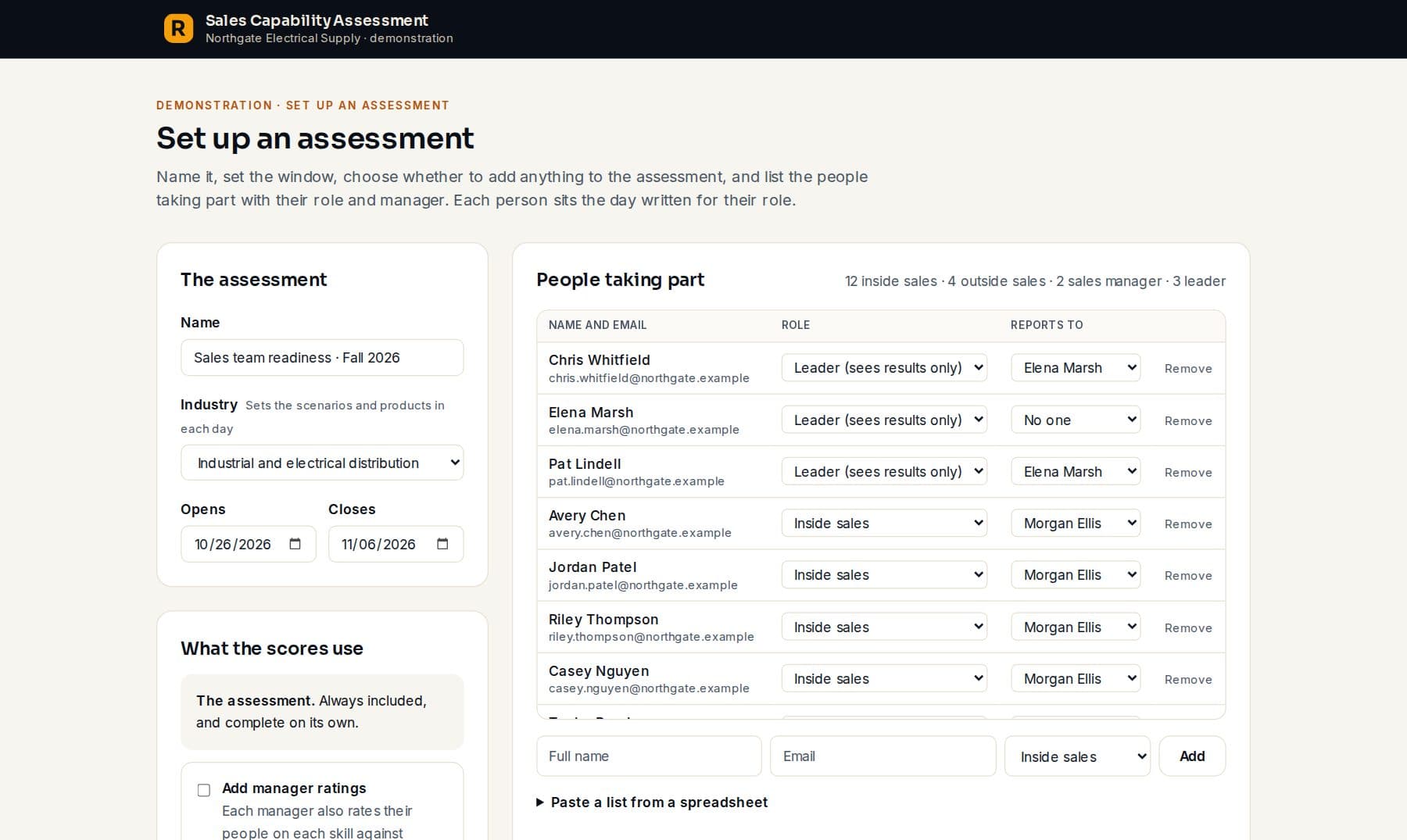Enable Add manager ratings checkbox
This screenshot has width=1407, height=840.
pyautogui.click(x=204, y=790)
